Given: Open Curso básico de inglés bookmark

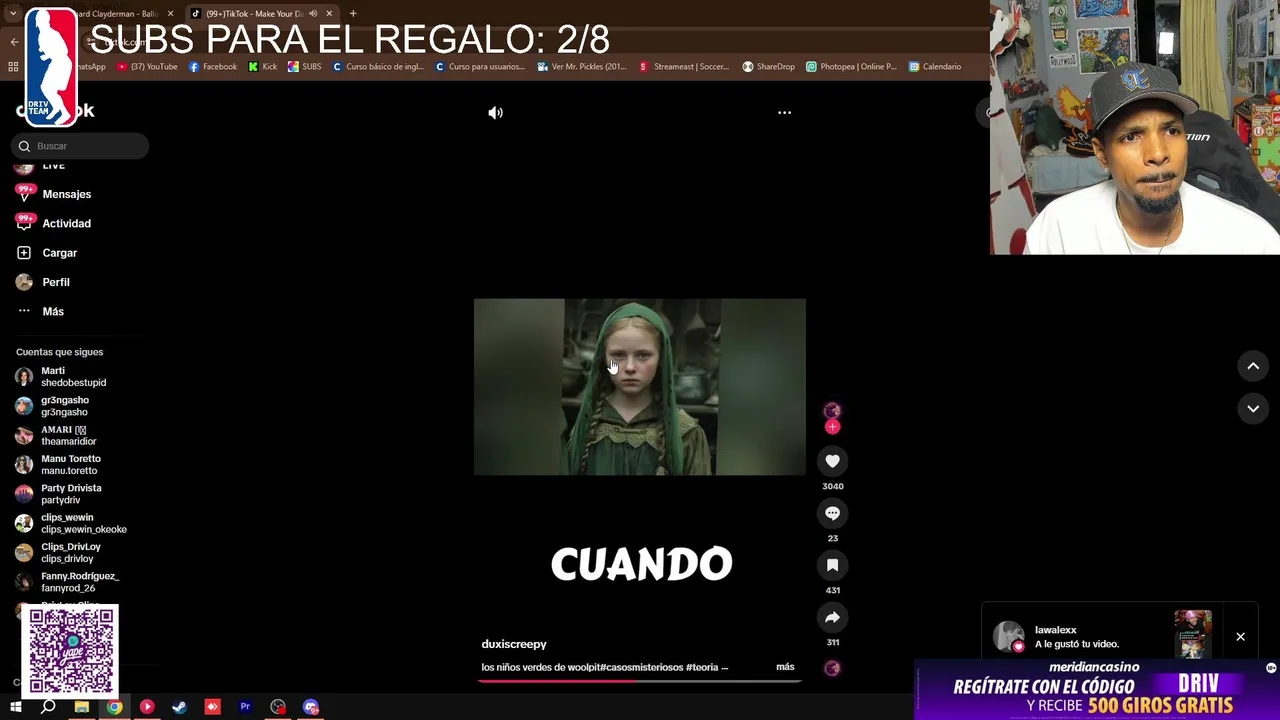Looking at the screenshot, I should (378, 67).
